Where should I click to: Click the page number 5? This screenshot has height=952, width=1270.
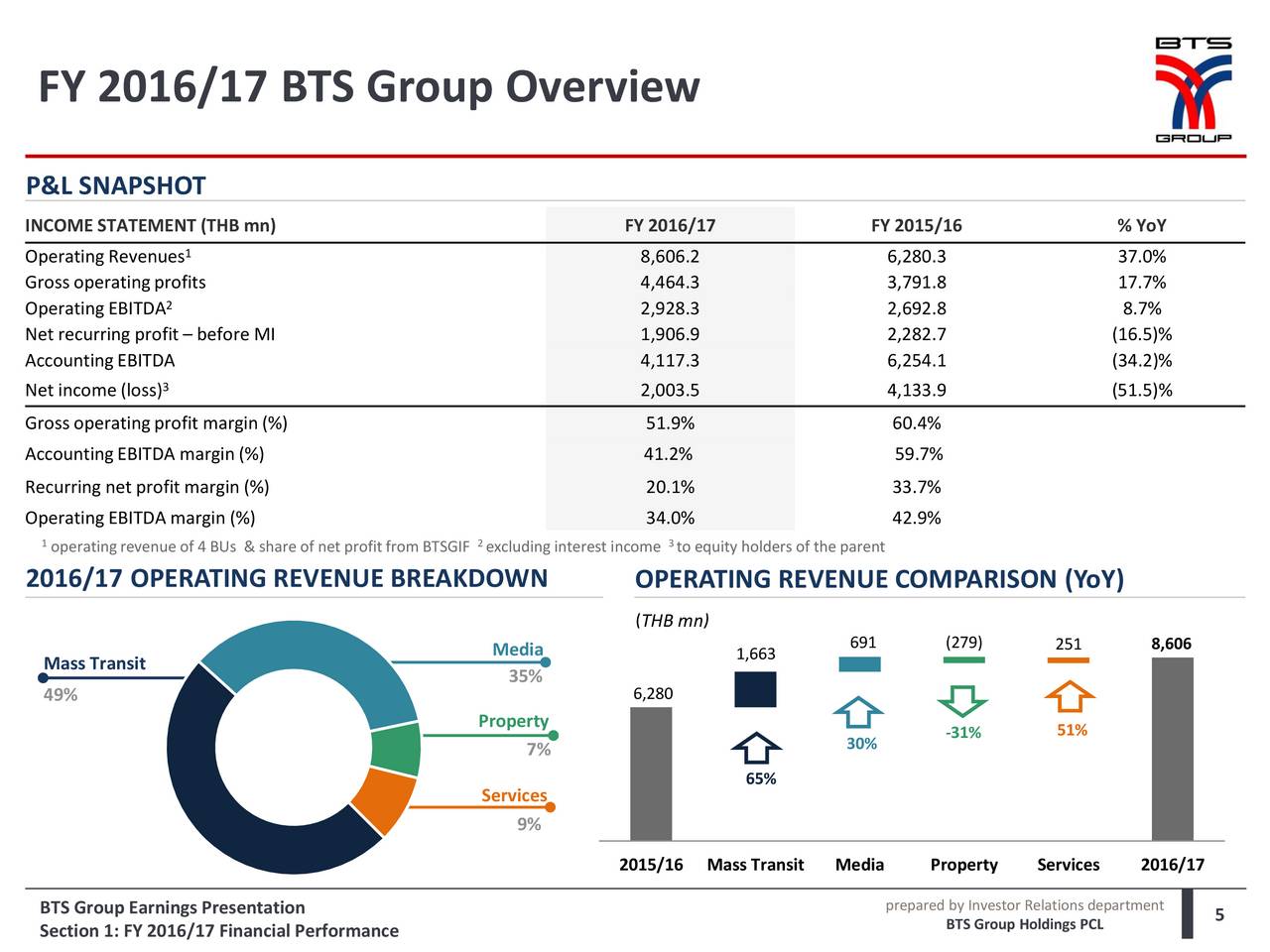coord(1220,915)
